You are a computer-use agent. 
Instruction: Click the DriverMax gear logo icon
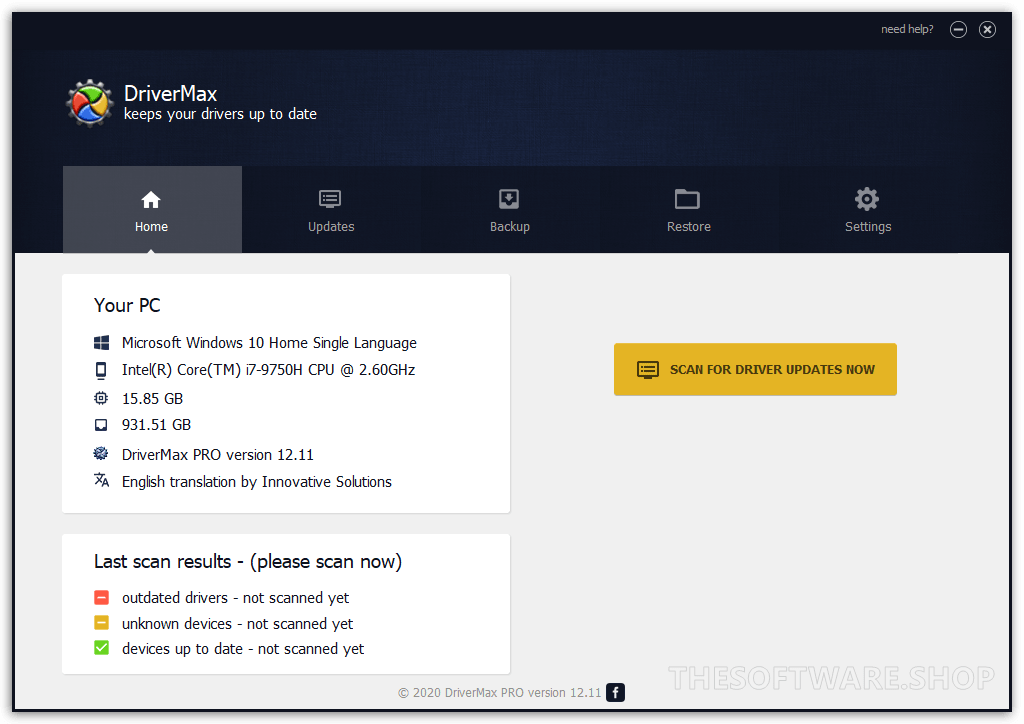pos(90,103)
